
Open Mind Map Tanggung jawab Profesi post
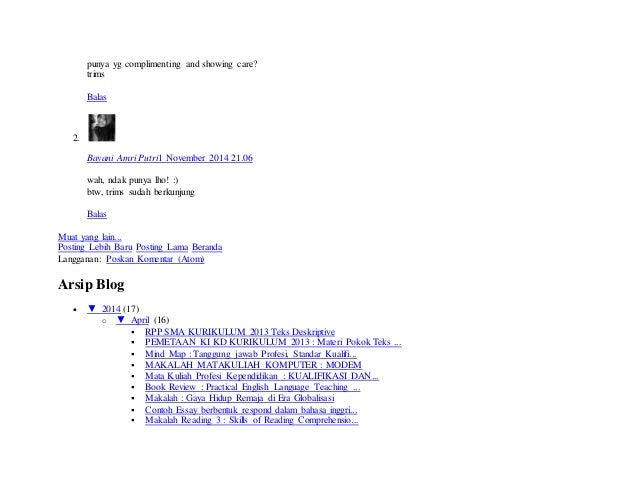251,354
